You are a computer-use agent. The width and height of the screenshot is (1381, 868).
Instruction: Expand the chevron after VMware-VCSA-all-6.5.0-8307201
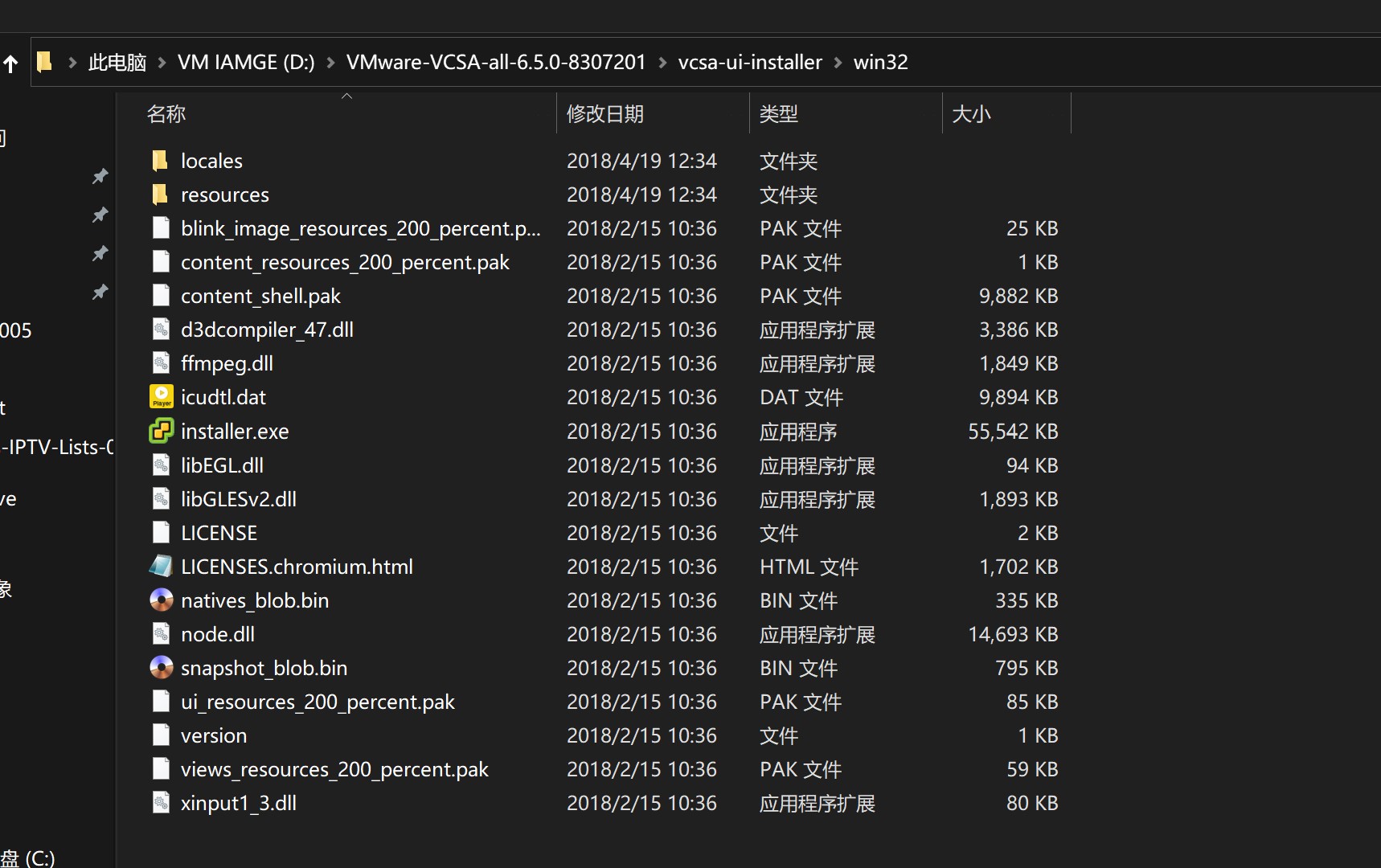pos(662,63)
